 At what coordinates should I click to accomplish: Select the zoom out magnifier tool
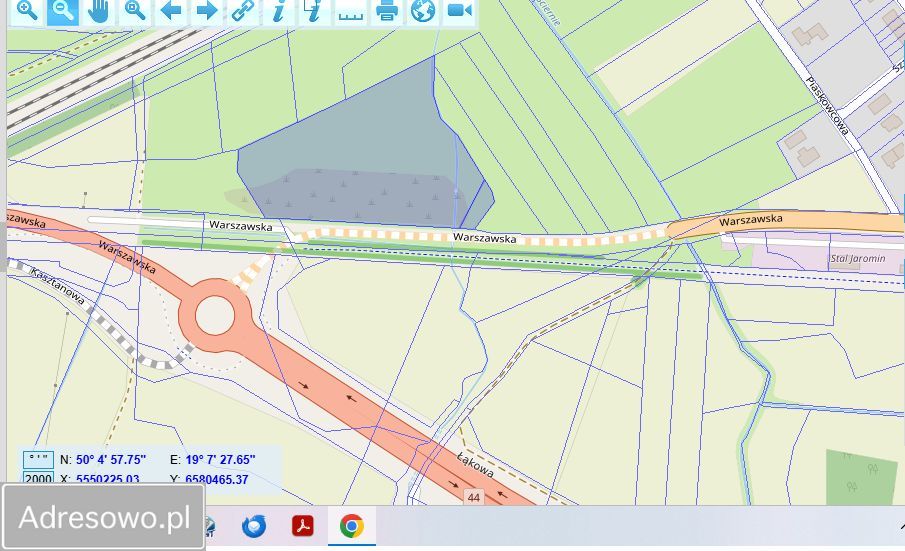click(62, 10)
